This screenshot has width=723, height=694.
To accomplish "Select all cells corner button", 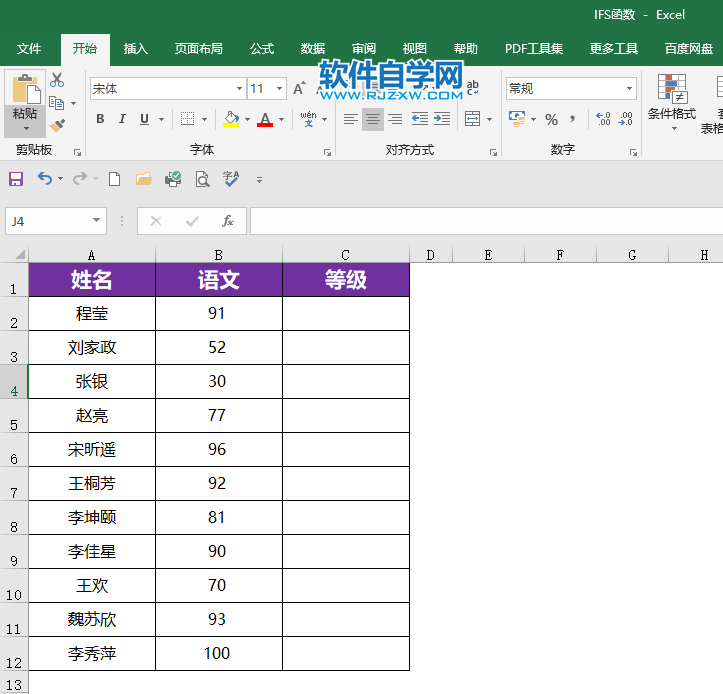I will coord(19,255).
